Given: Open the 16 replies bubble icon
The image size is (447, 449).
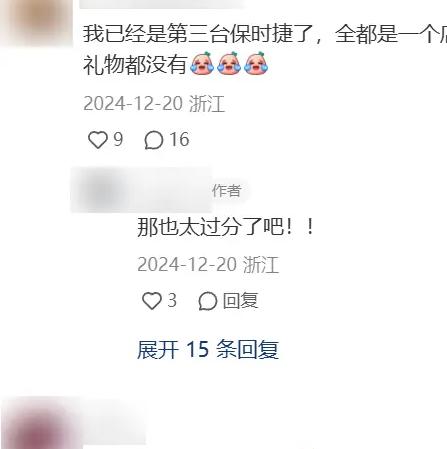Looking at the screenshot, I should (154, 140).
